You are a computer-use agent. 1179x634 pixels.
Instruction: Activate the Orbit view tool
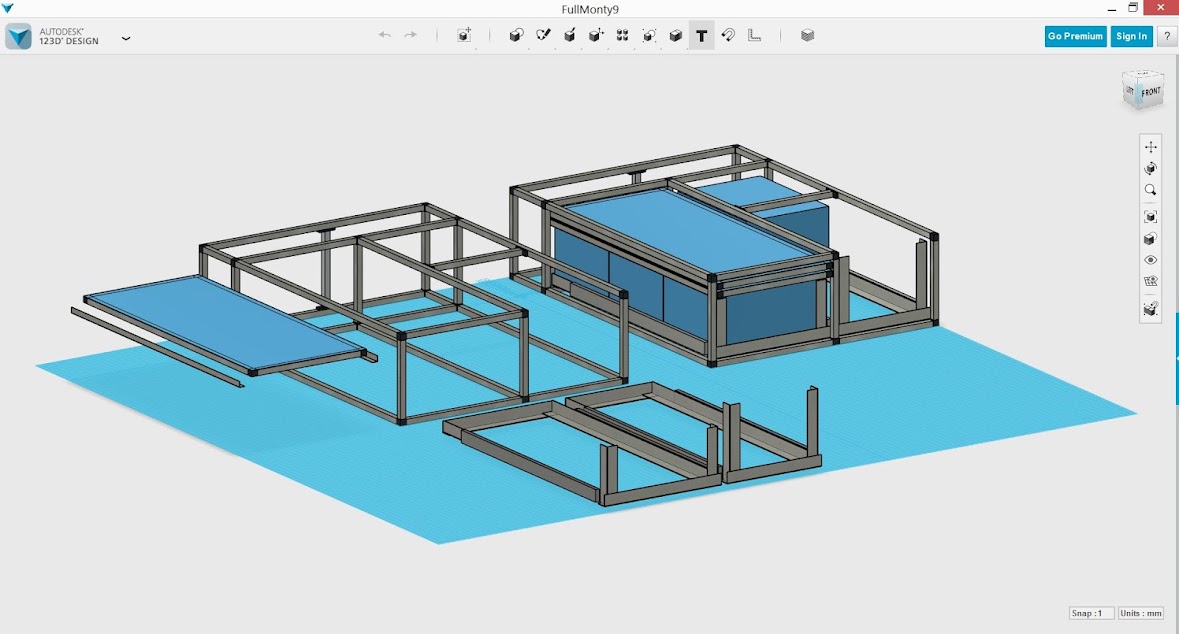pos(1150,169)
